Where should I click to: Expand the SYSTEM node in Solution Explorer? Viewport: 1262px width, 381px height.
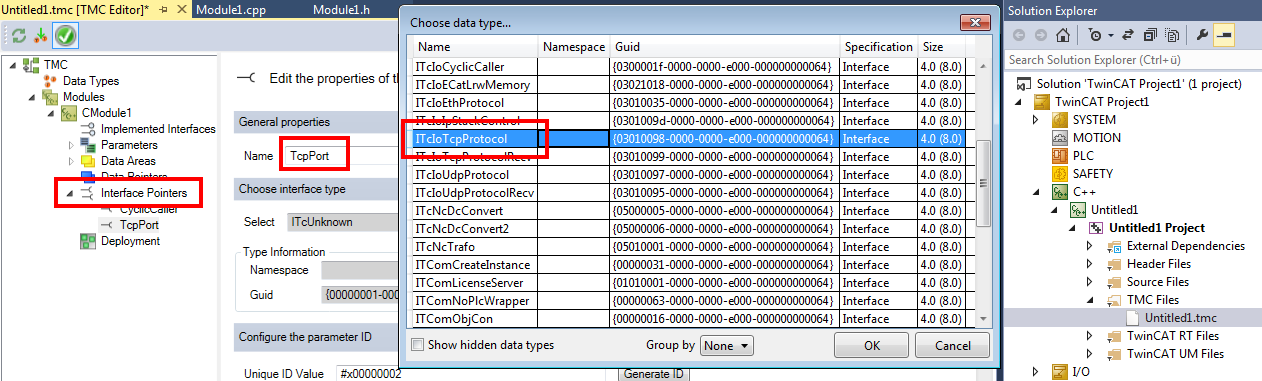pyautogui.click(x=1036, y=120)
